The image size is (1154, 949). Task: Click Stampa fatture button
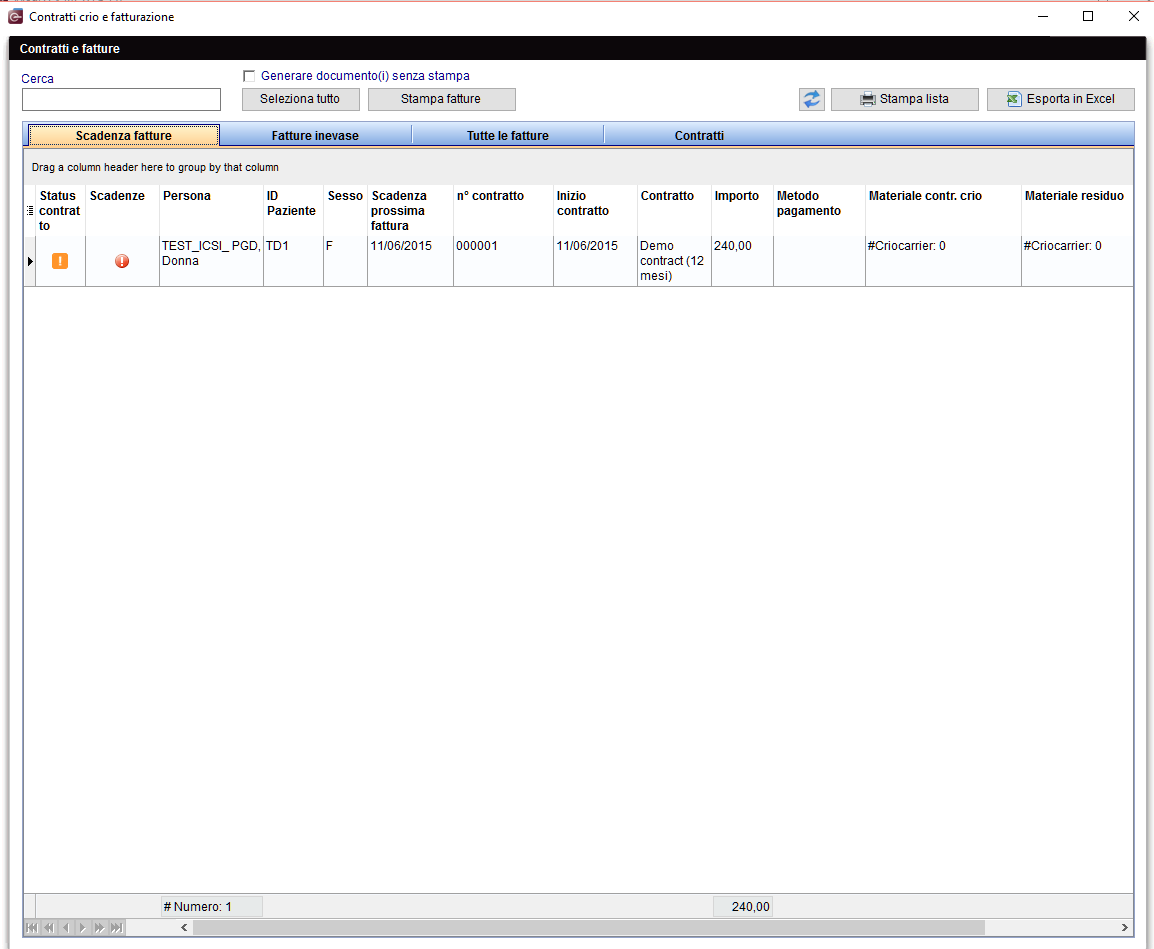tap(441, 99)
